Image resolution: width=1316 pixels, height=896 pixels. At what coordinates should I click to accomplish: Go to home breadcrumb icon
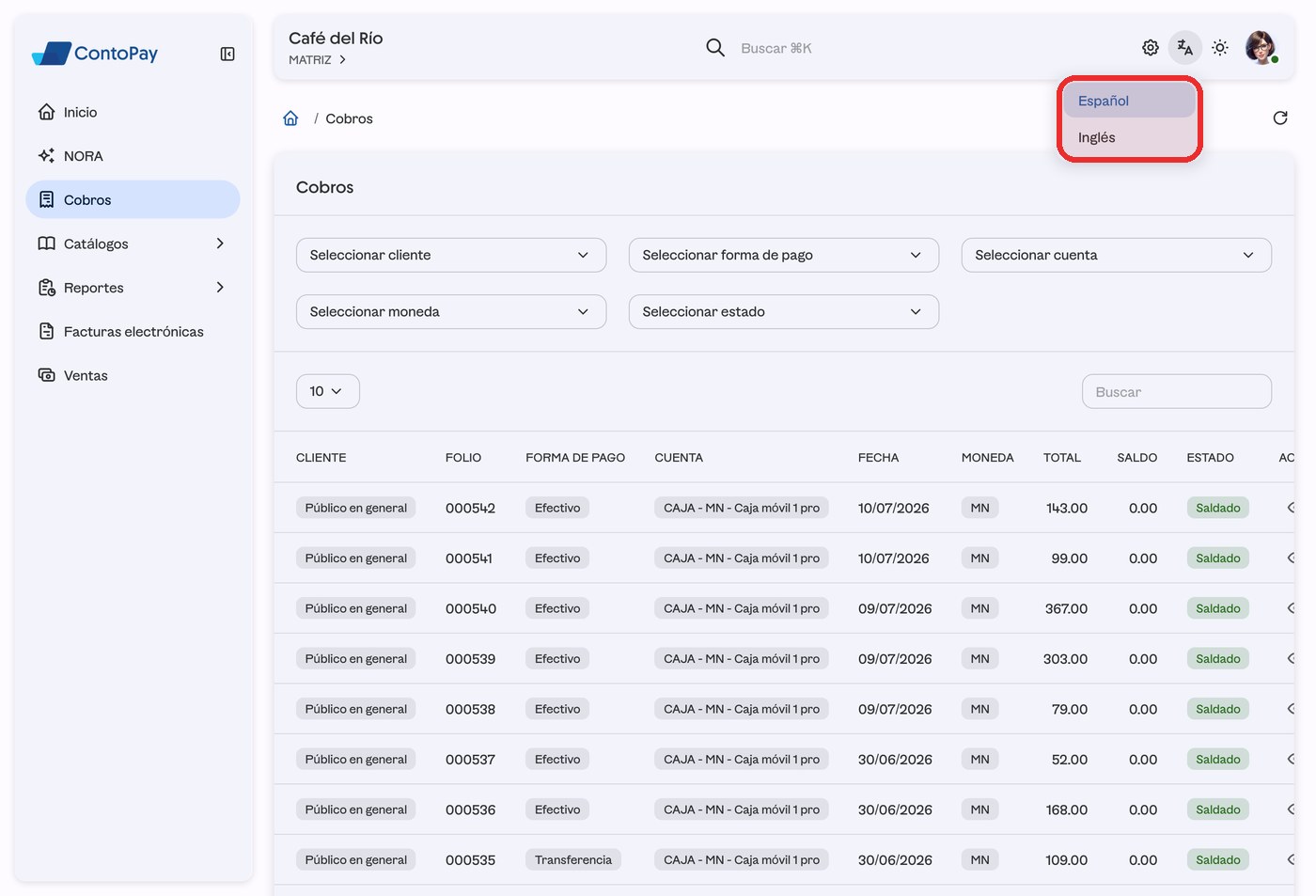coord(290,118)
